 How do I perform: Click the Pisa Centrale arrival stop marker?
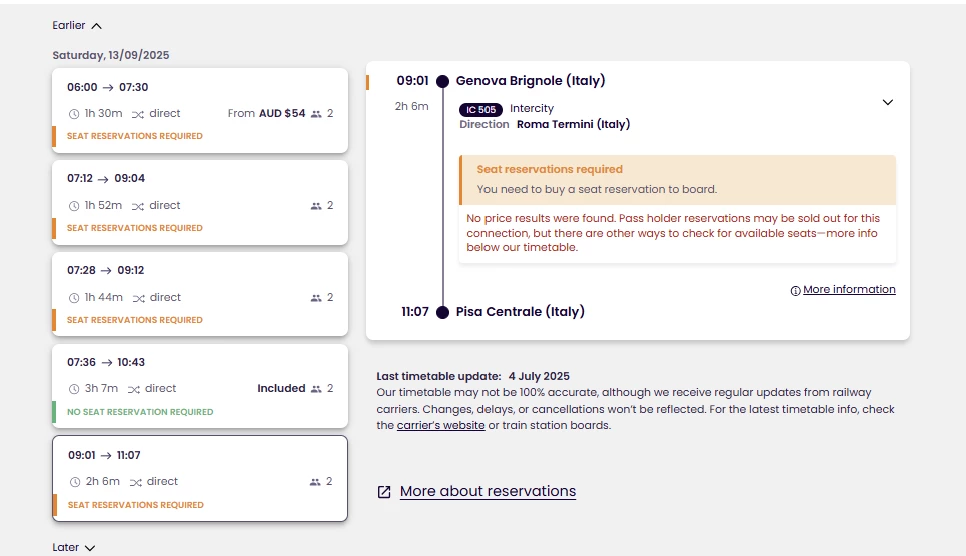pos(442,313)
